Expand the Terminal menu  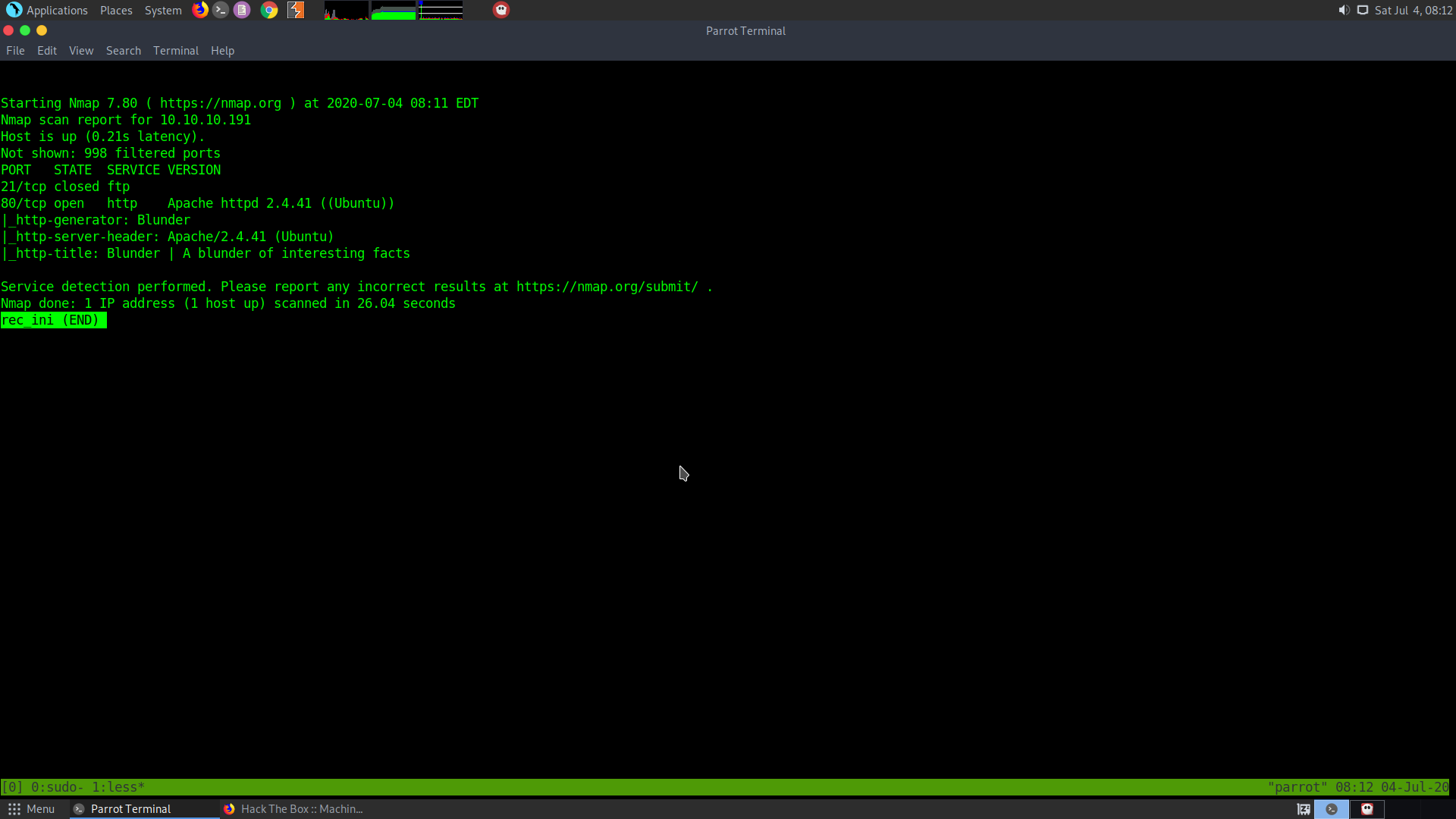pyautogui.click(x=176, y=51)
